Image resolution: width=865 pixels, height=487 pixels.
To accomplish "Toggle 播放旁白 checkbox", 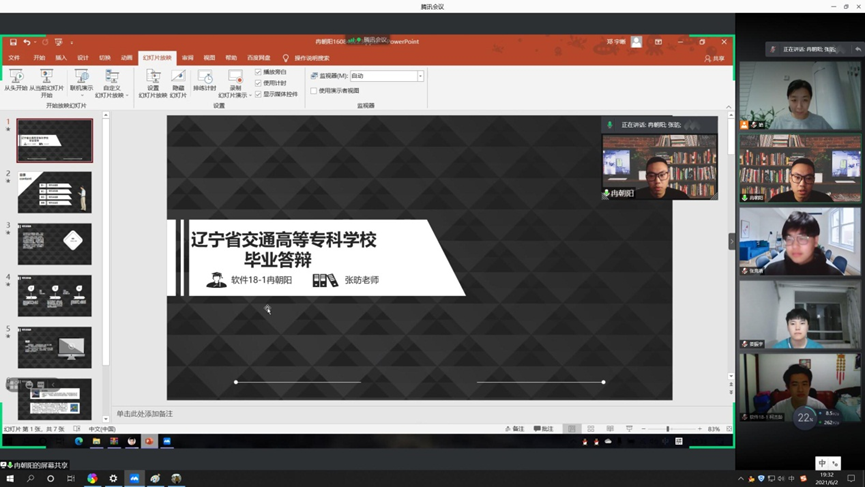I will (x=258, y=72).
